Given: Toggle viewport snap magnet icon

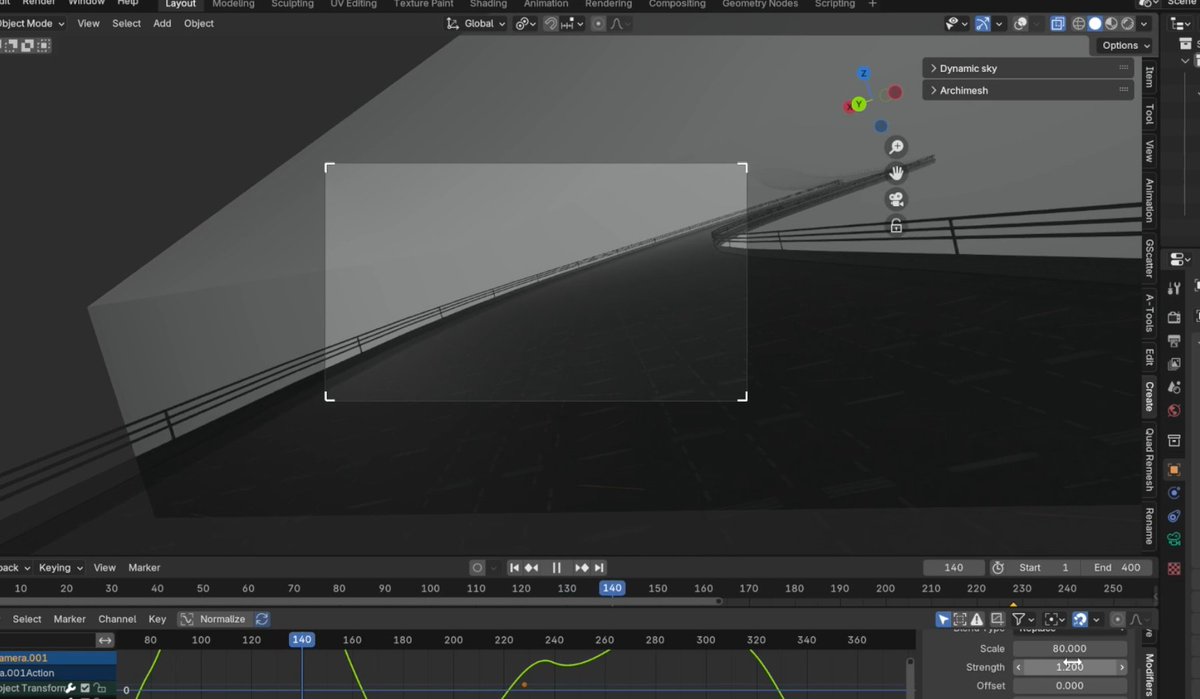Looking at the screenshot, I should click(551, 23).
